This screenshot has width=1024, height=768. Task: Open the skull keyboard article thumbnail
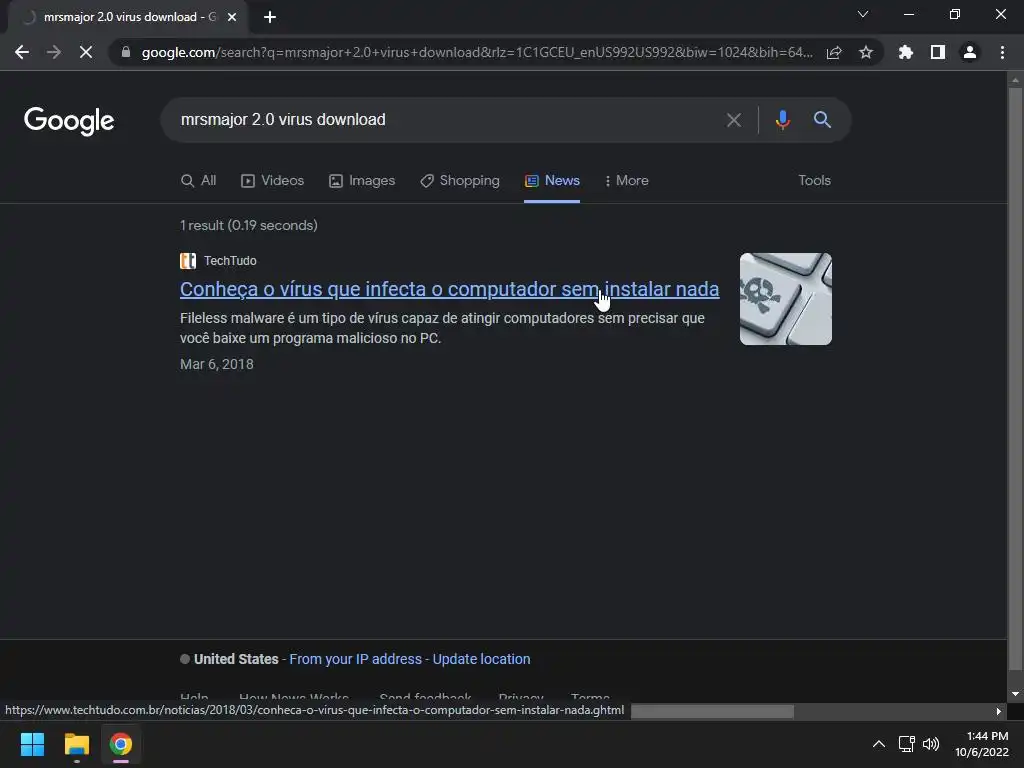coord(786,298)
